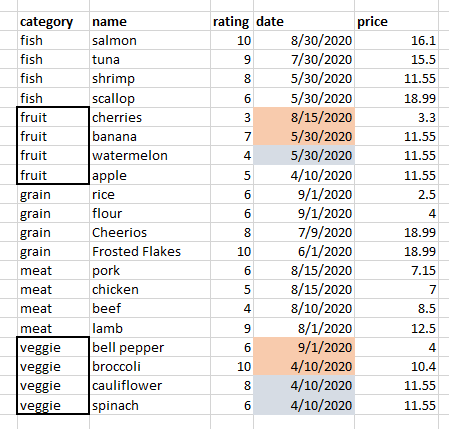Select the price 12.5 cell

coord(397,328)
